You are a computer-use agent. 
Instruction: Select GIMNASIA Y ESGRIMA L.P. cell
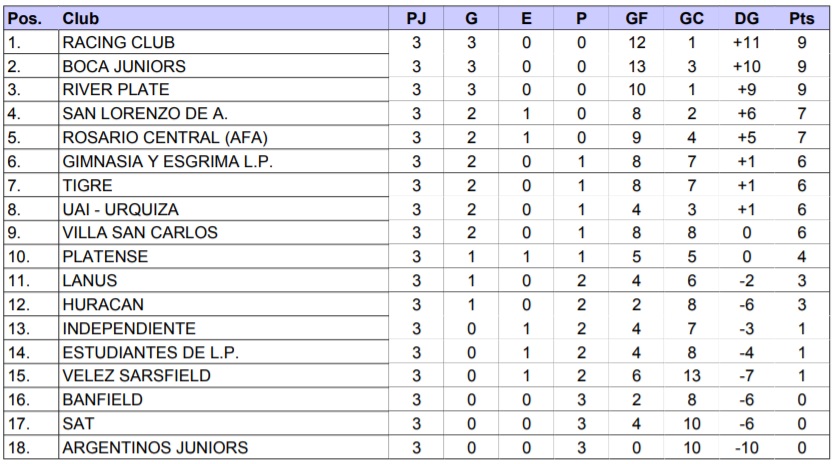167,162
